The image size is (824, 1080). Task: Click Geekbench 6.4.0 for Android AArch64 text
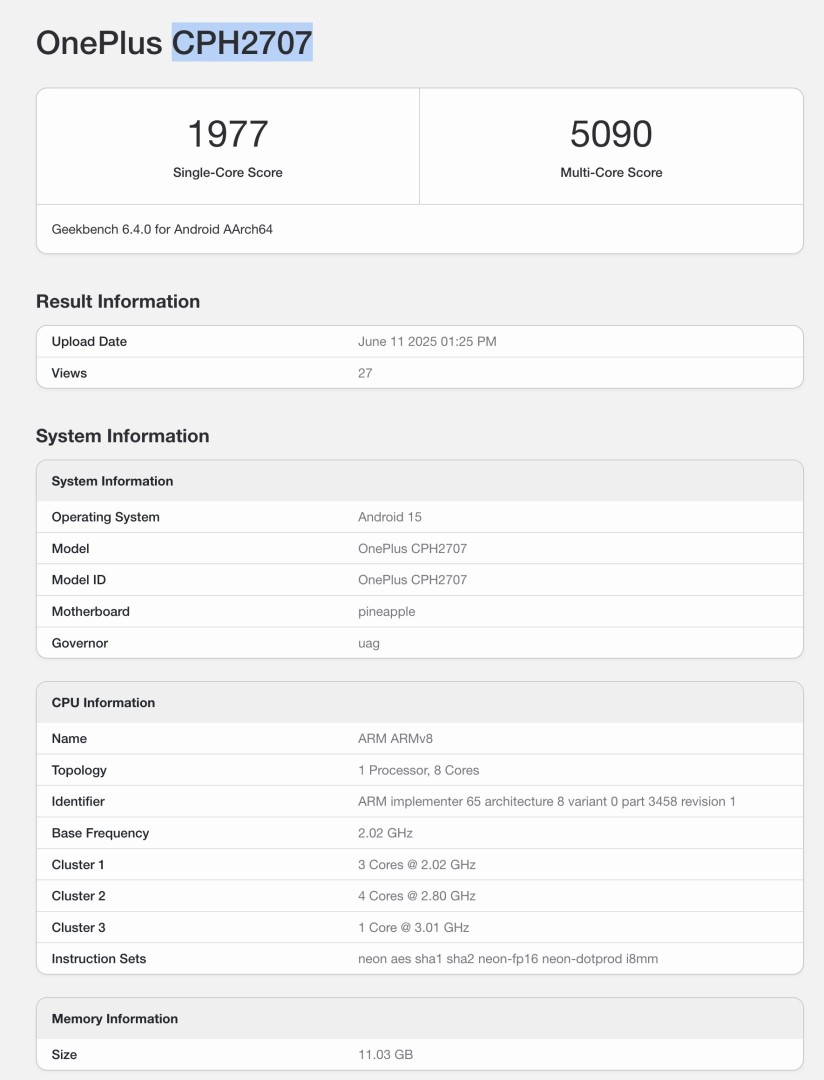coord(162,229)
